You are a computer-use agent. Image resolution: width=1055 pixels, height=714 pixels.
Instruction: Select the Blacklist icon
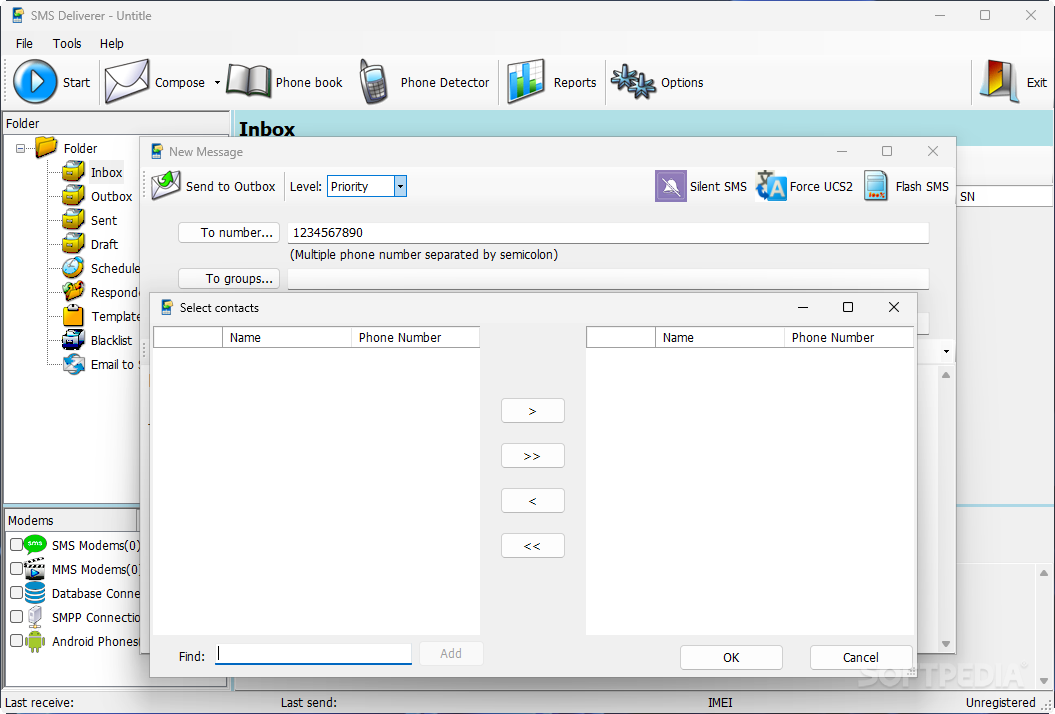point(73,340)
